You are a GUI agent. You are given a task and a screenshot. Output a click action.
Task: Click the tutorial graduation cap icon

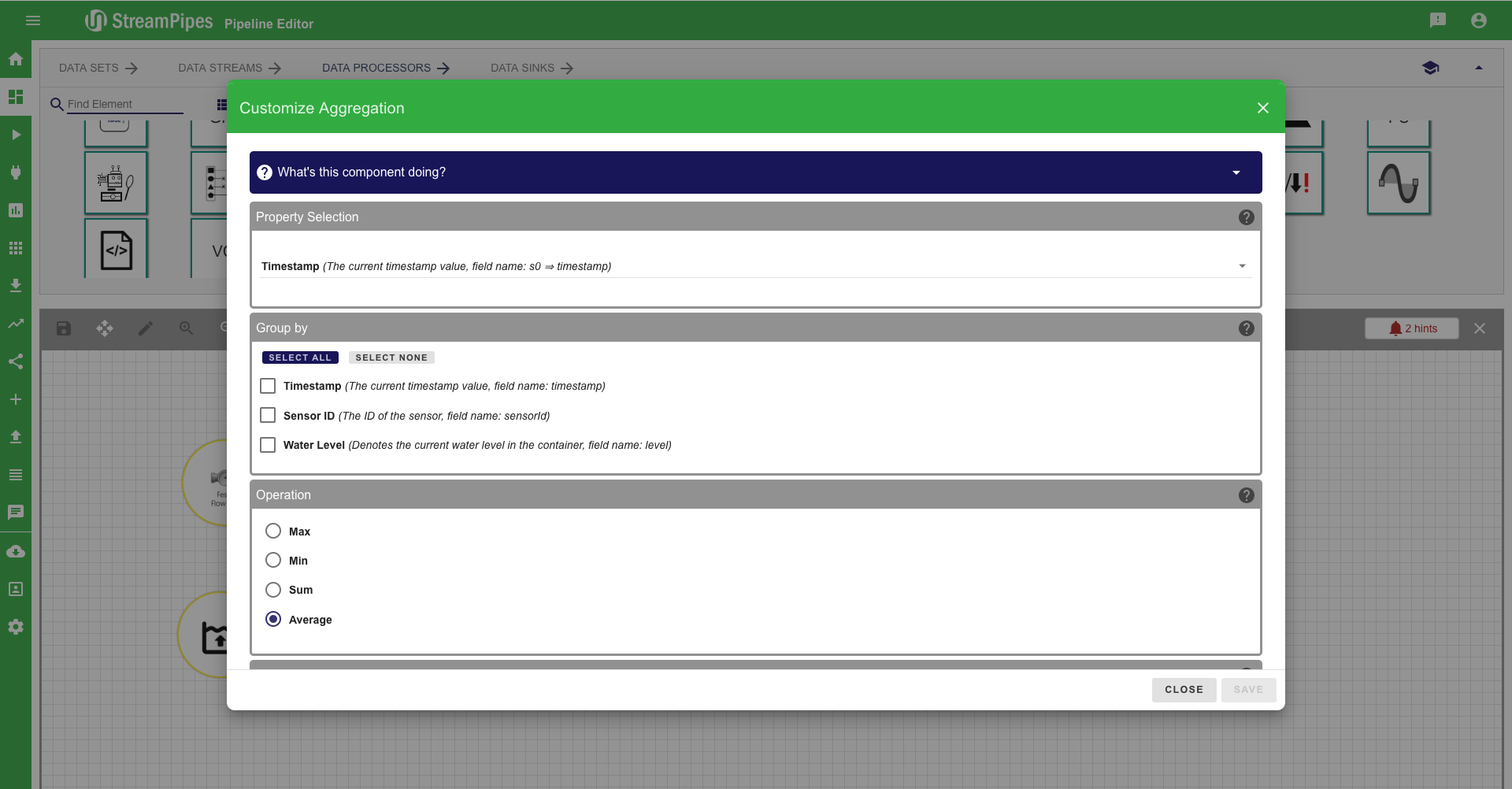(x=1431, y=68)
